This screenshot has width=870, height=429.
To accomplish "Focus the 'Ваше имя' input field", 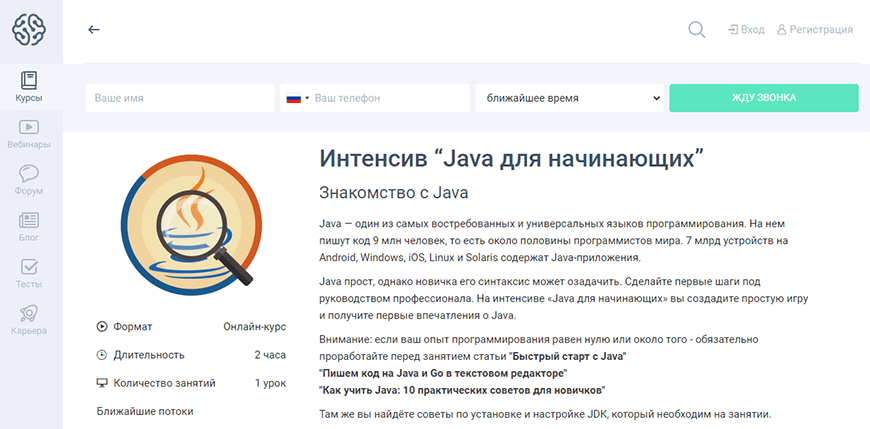I will [x=180, y=98].
